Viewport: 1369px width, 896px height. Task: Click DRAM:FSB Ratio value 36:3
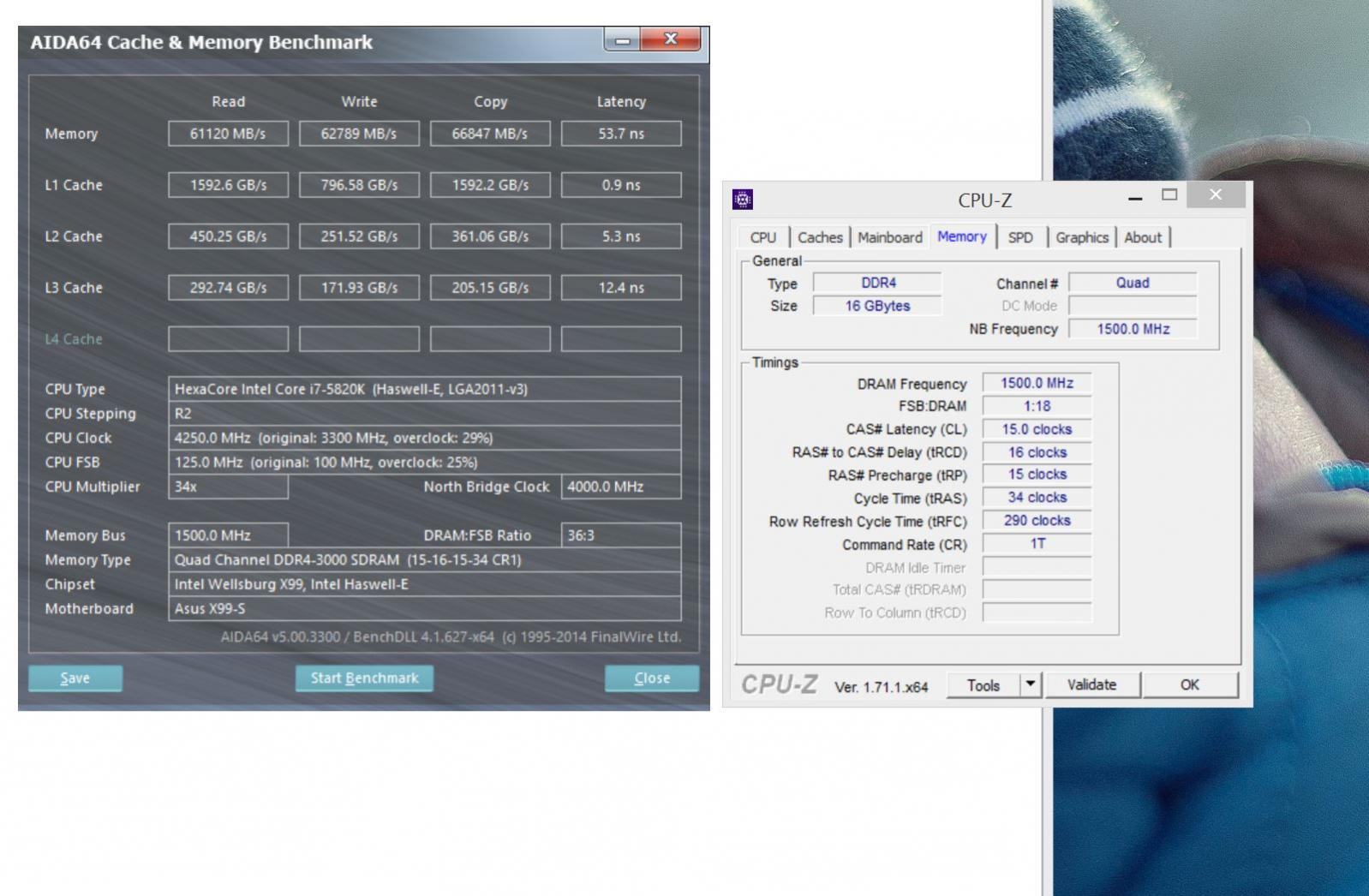coord(621,535)
